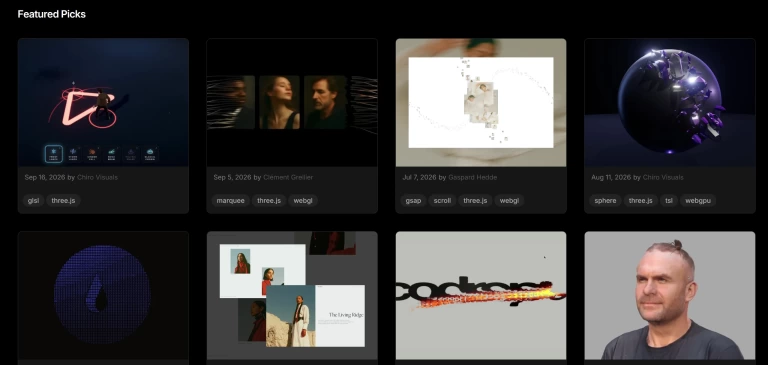Screen dimensions: 768x365
Task: Click the Featured Picks heading
Action: 51,14
